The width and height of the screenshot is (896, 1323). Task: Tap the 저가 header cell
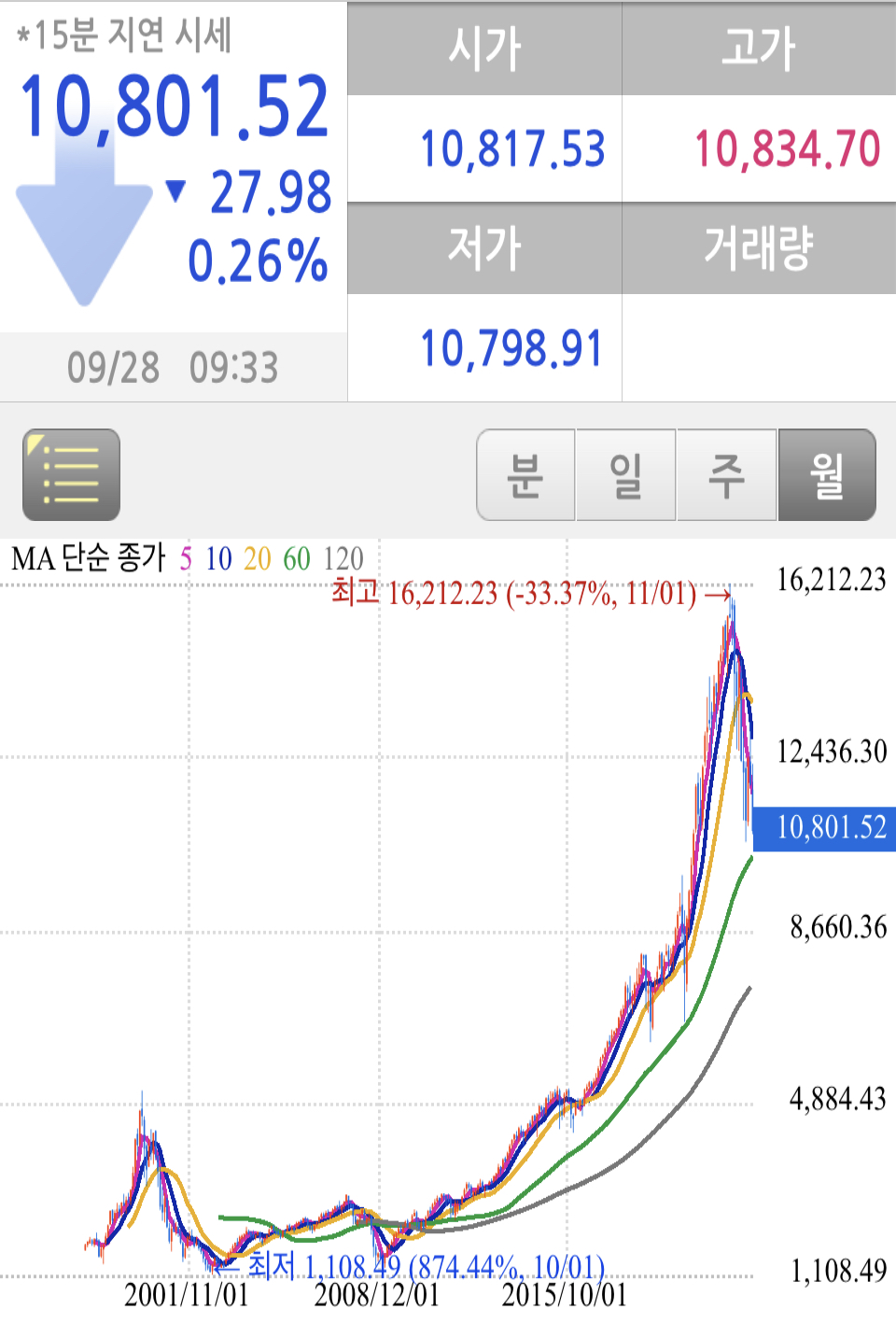[x=484, y=248]
